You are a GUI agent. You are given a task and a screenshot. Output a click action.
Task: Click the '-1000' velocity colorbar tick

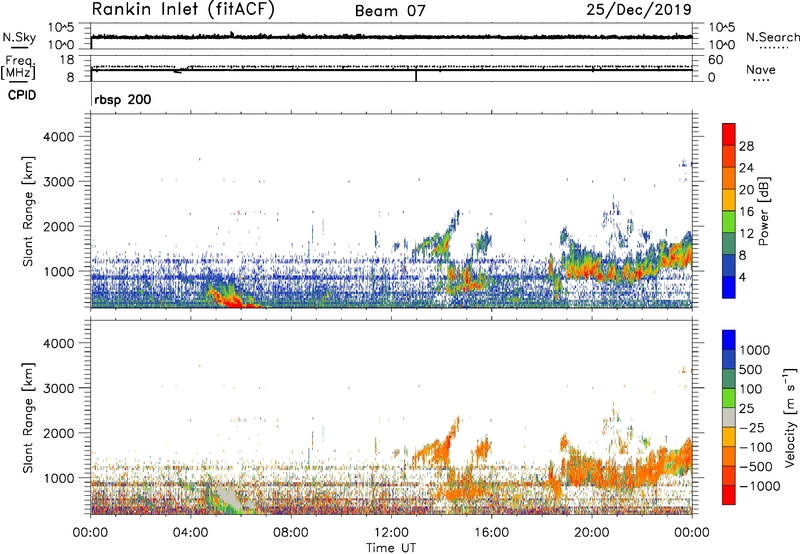click(x=759, y=486)
